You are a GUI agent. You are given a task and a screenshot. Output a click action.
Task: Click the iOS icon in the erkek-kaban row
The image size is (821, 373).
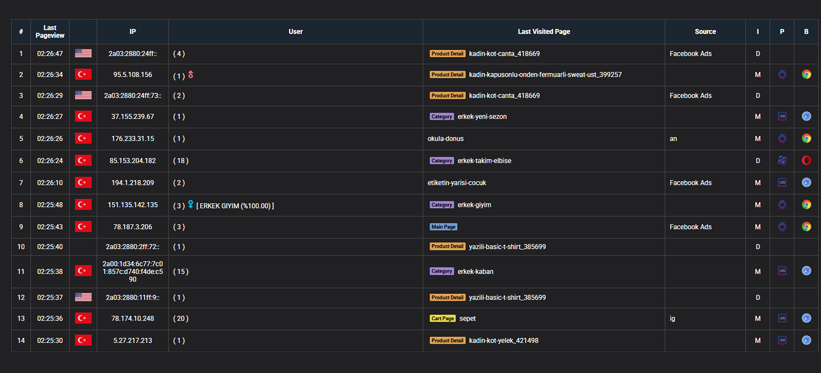click(x=782, y=271)
